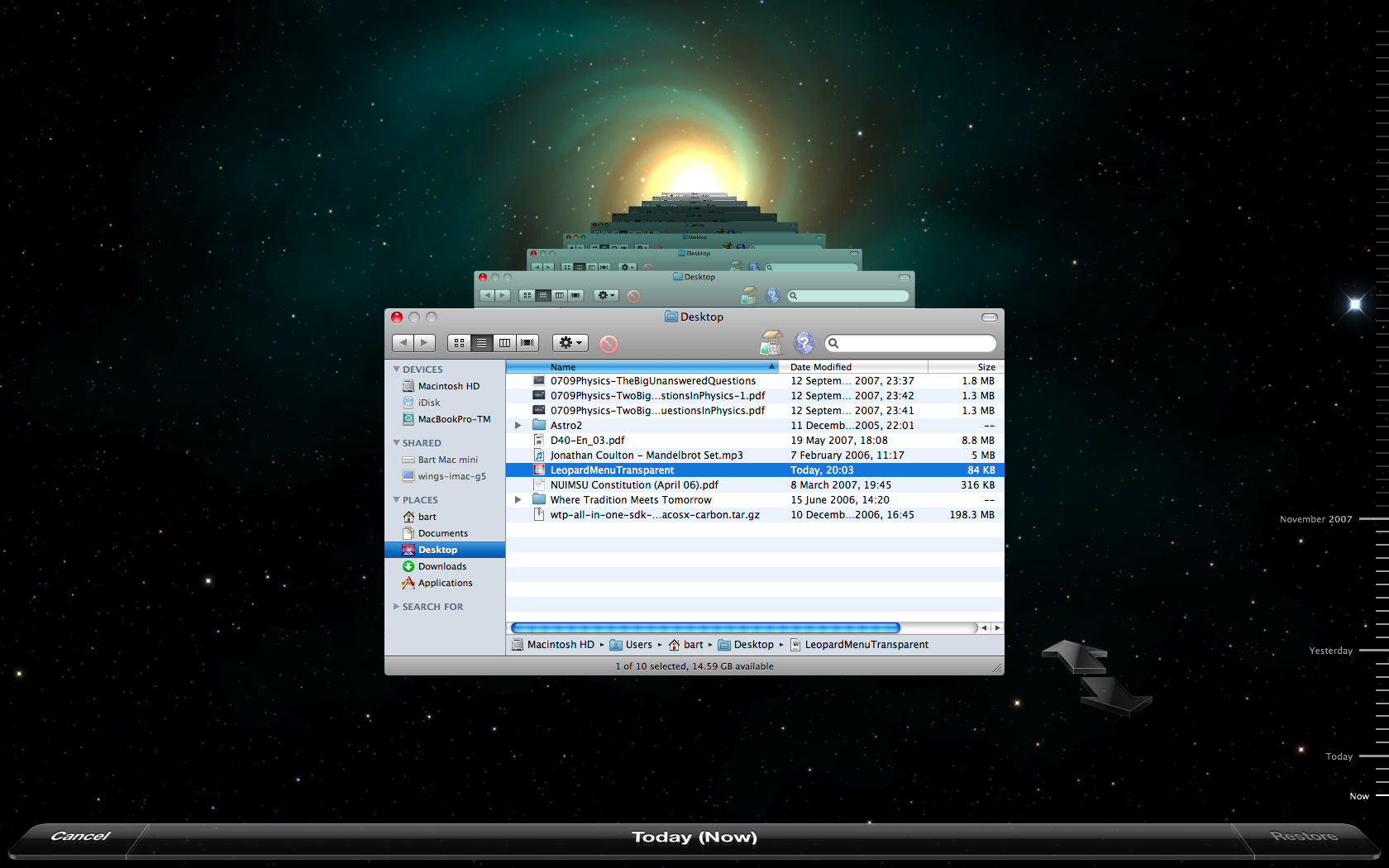Open Applications in the sidebar
Screen dimensions: 1389x868
[445, 583]
